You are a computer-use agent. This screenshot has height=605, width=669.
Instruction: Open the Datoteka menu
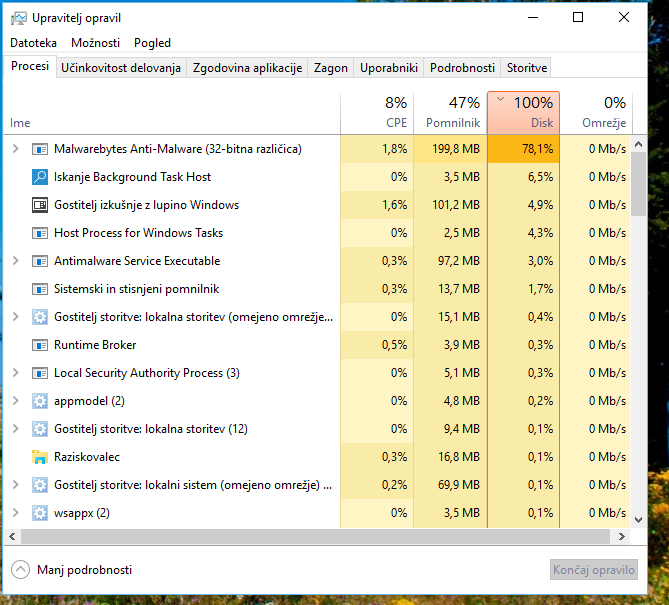33,43
